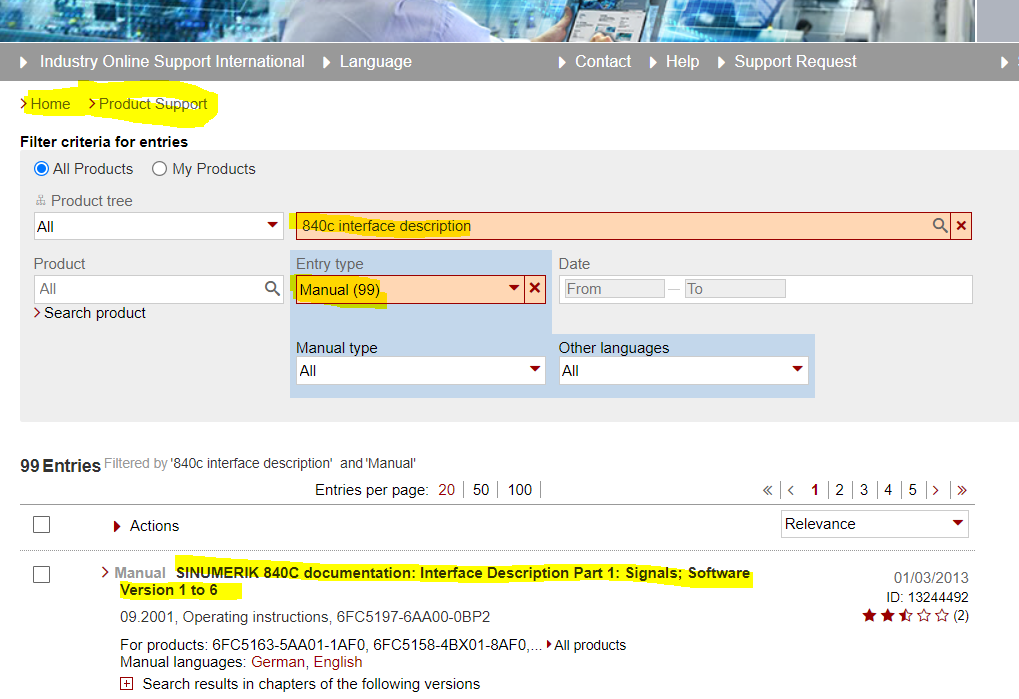Jump to the first results page
The width and height of the screenshot is (1019, 699).
767,490
